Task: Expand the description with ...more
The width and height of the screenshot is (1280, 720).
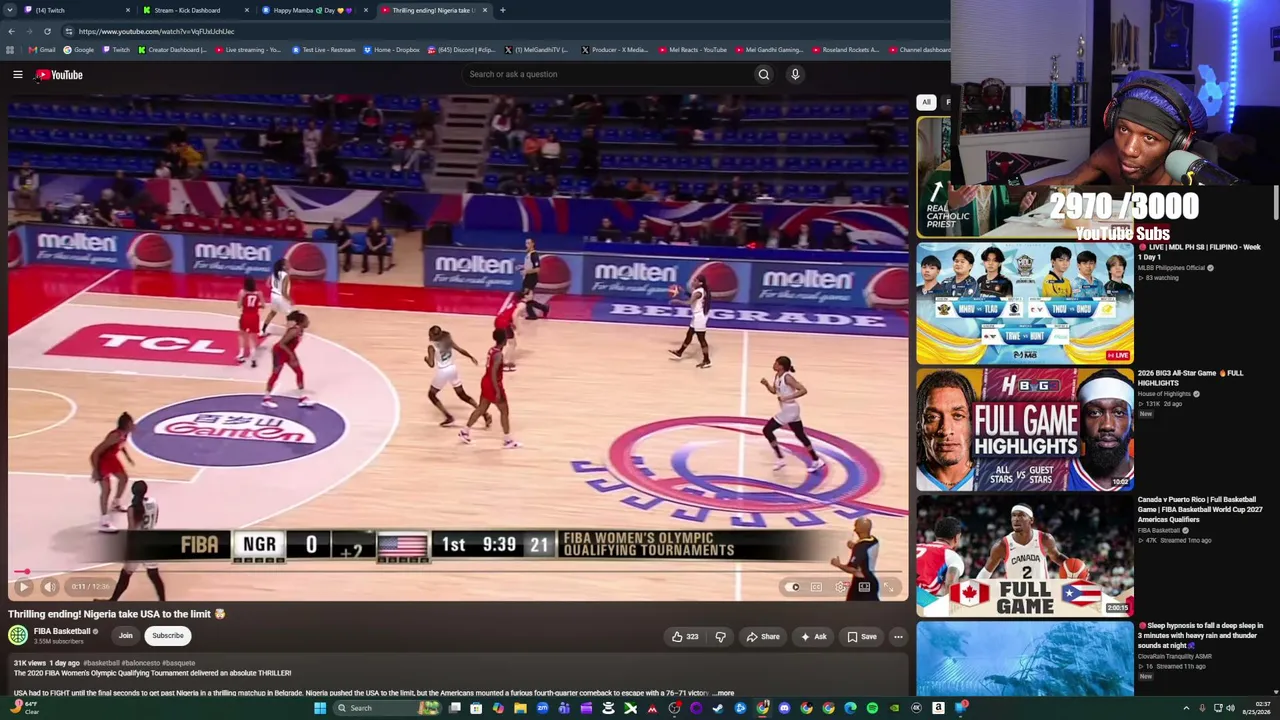Action: pyautogui.click(x=722, y=693)
